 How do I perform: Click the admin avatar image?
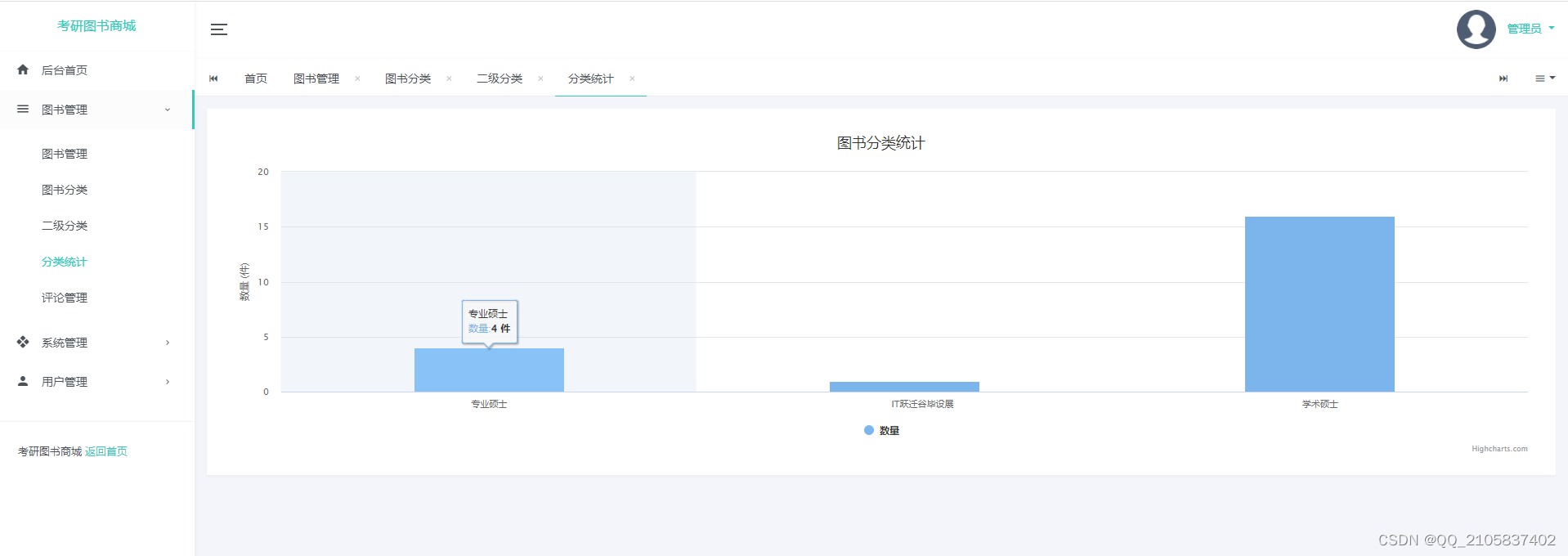(x=1476, y=29)
